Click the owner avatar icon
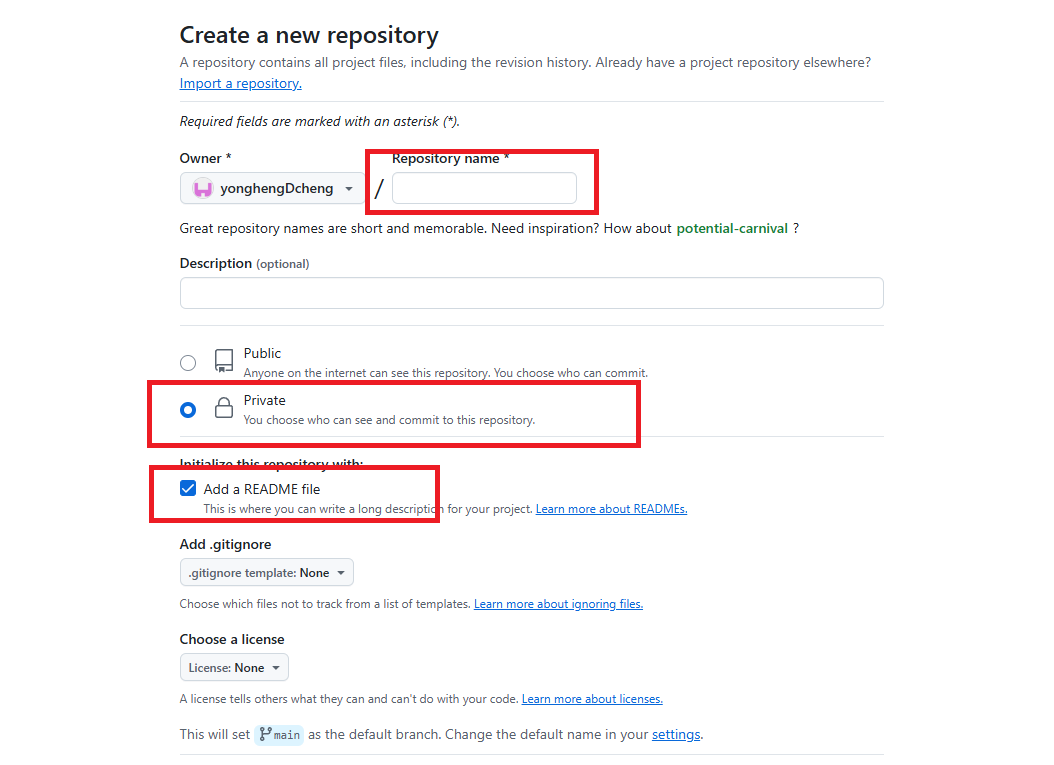Viewport: 1054px width, 765px height. (203, 189)
